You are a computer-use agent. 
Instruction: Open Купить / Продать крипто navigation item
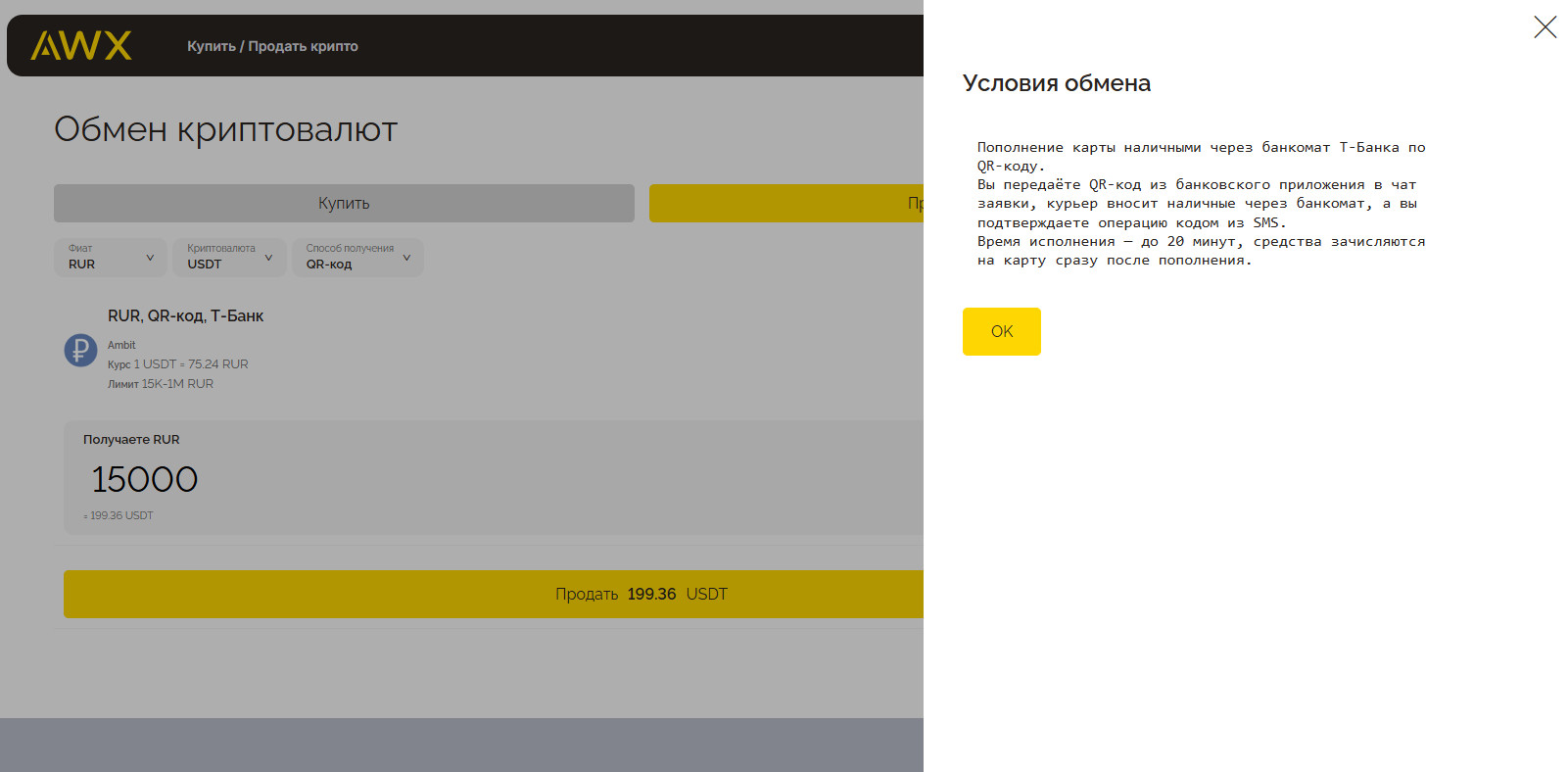(x=272, y=46)
